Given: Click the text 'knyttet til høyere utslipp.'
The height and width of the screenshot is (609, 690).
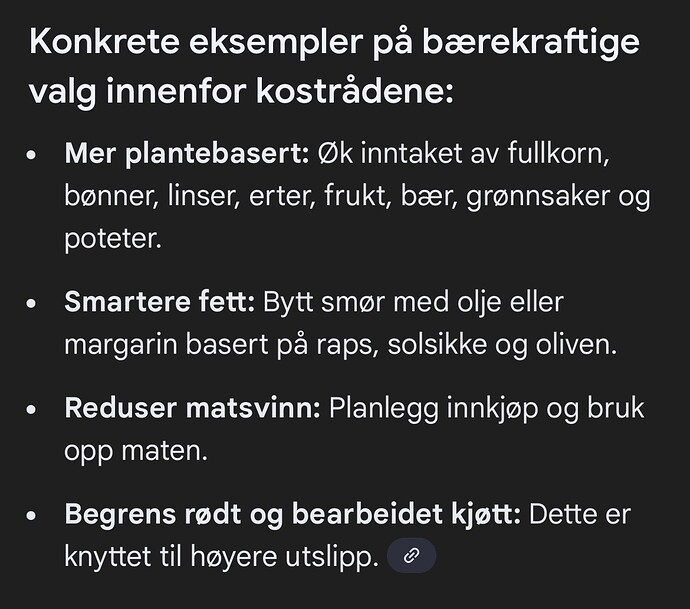Looking at the screenshot, I should point(221,557).
